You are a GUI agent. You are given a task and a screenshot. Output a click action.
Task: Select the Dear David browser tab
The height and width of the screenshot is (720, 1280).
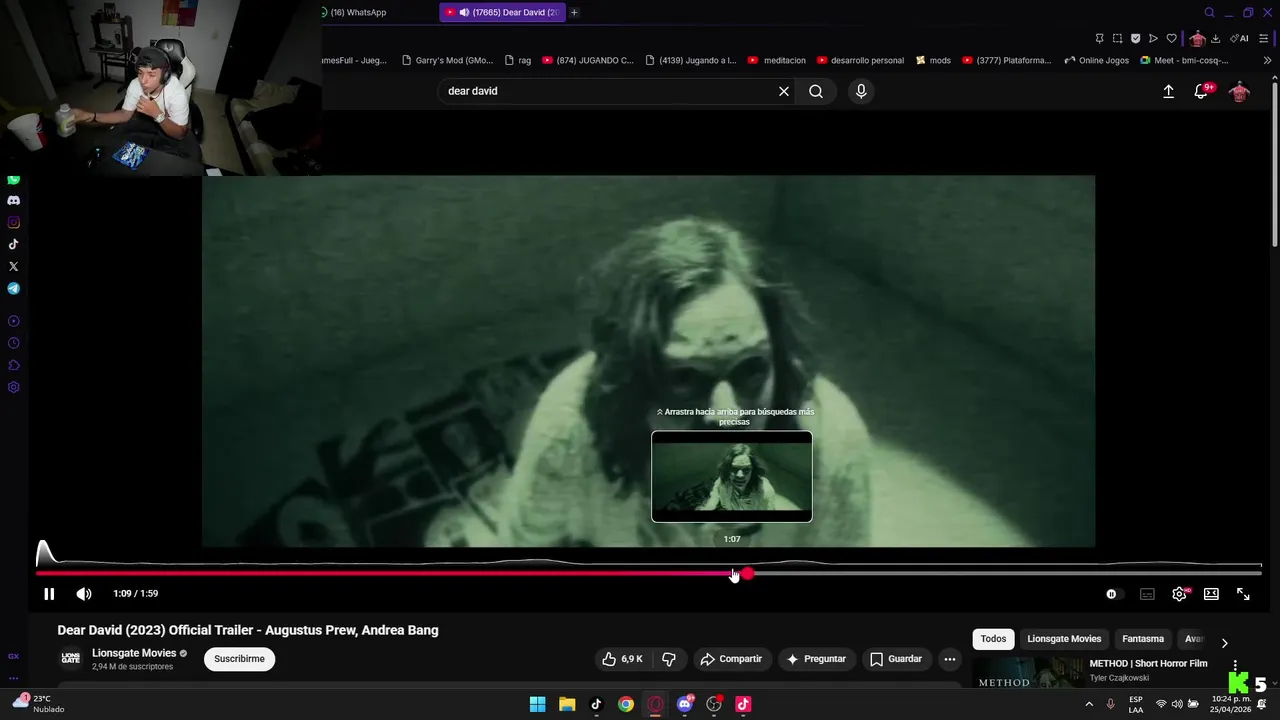(503, 12)
